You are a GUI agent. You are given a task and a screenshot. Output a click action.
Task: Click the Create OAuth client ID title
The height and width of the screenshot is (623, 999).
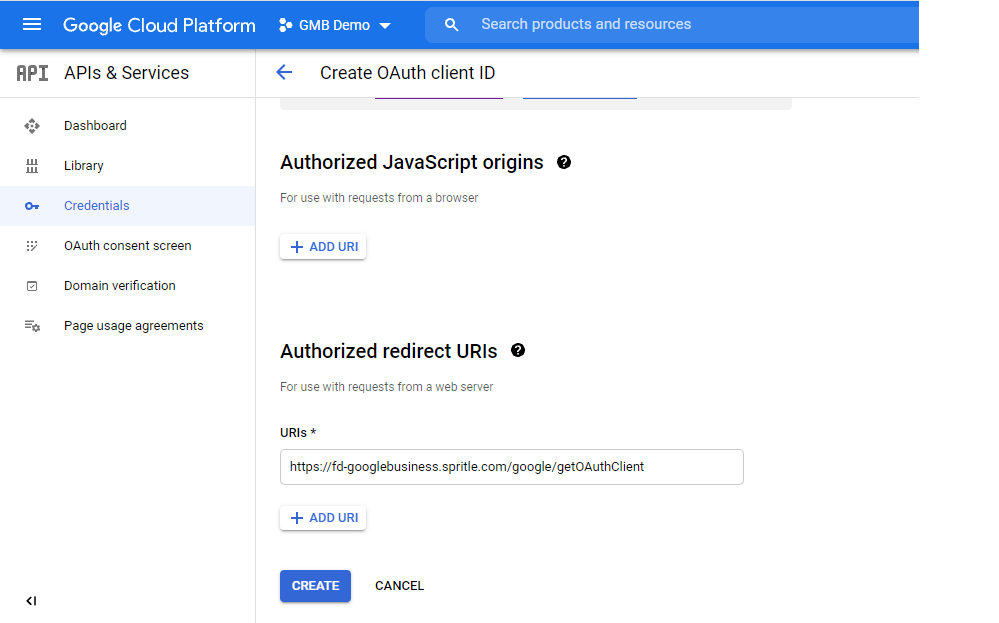coord(408,73)
